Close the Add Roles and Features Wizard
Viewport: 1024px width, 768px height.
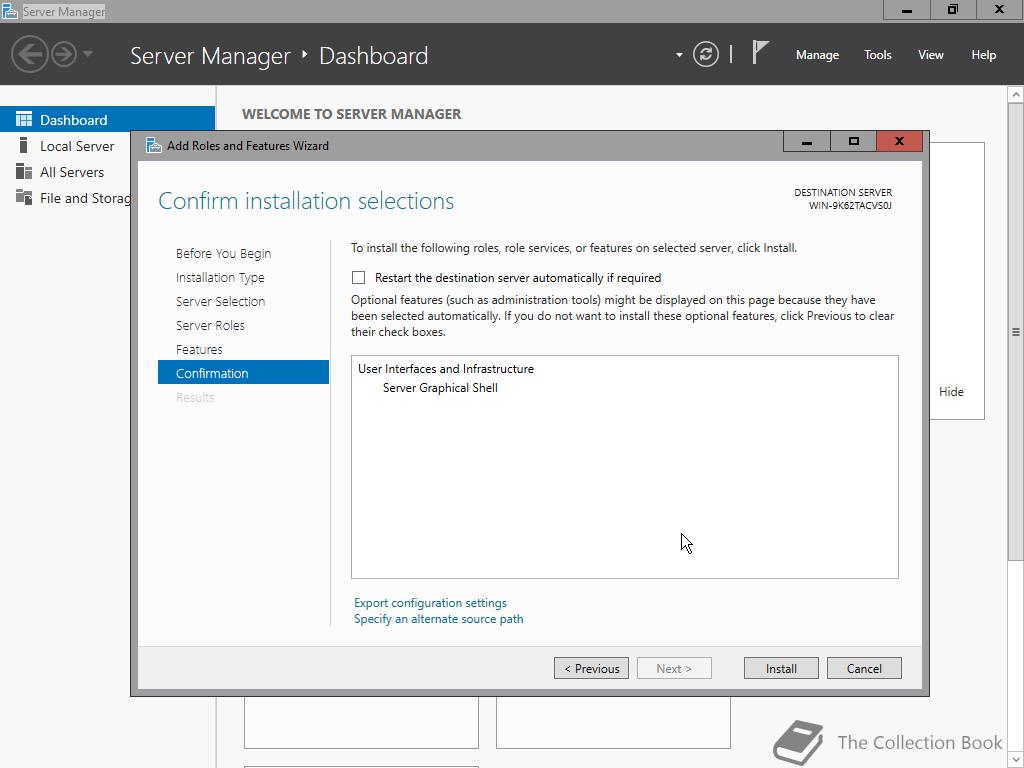point(899,141)
